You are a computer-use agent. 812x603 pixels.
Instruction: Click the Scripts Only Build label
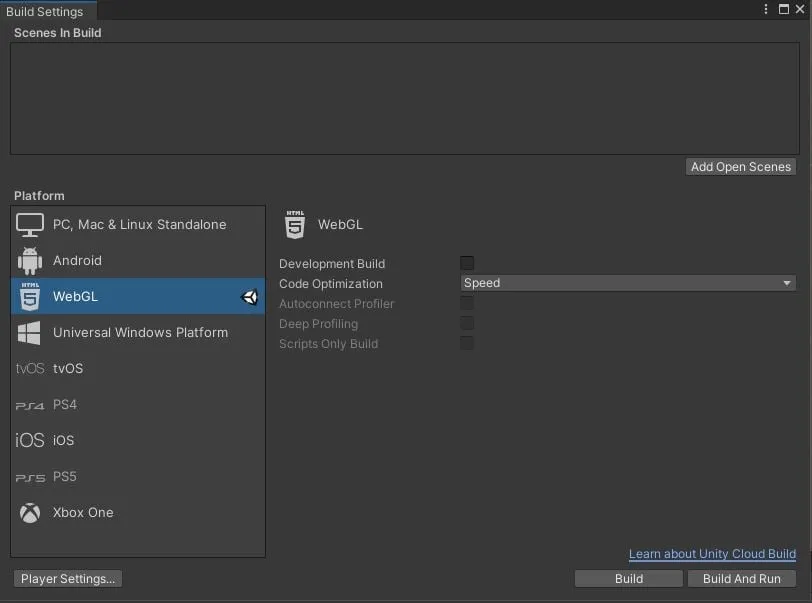tap(328, 343)
